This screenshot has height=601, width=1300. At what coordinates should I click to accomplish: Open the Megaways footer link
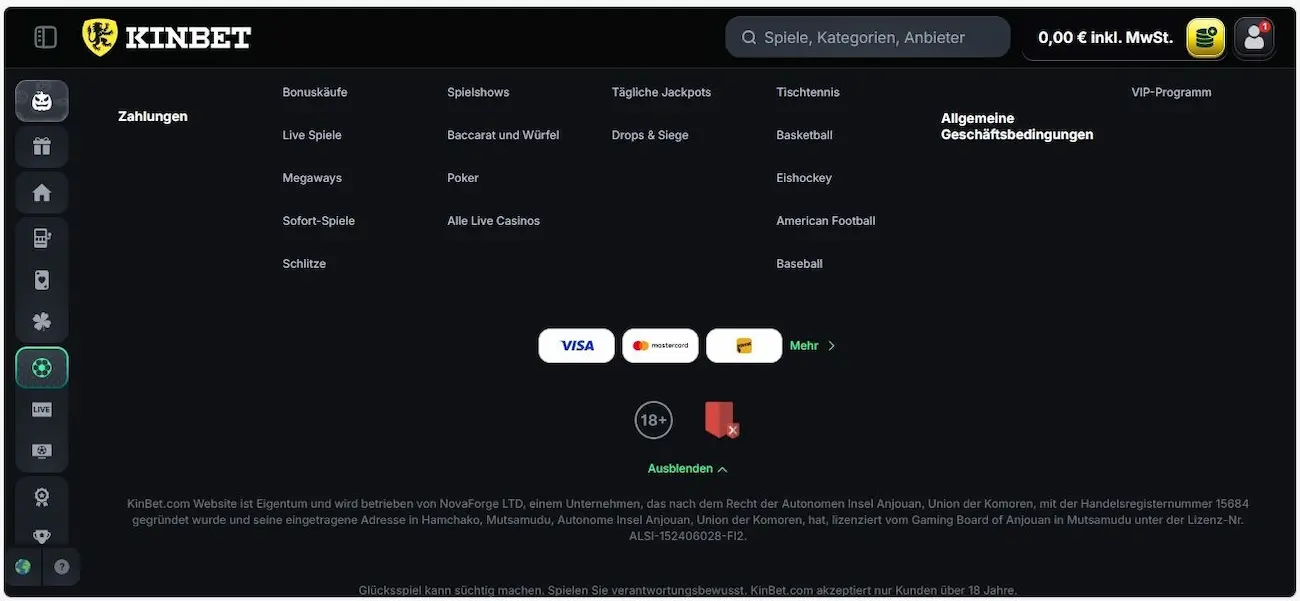pyautogui.click(x=312, y=178)
